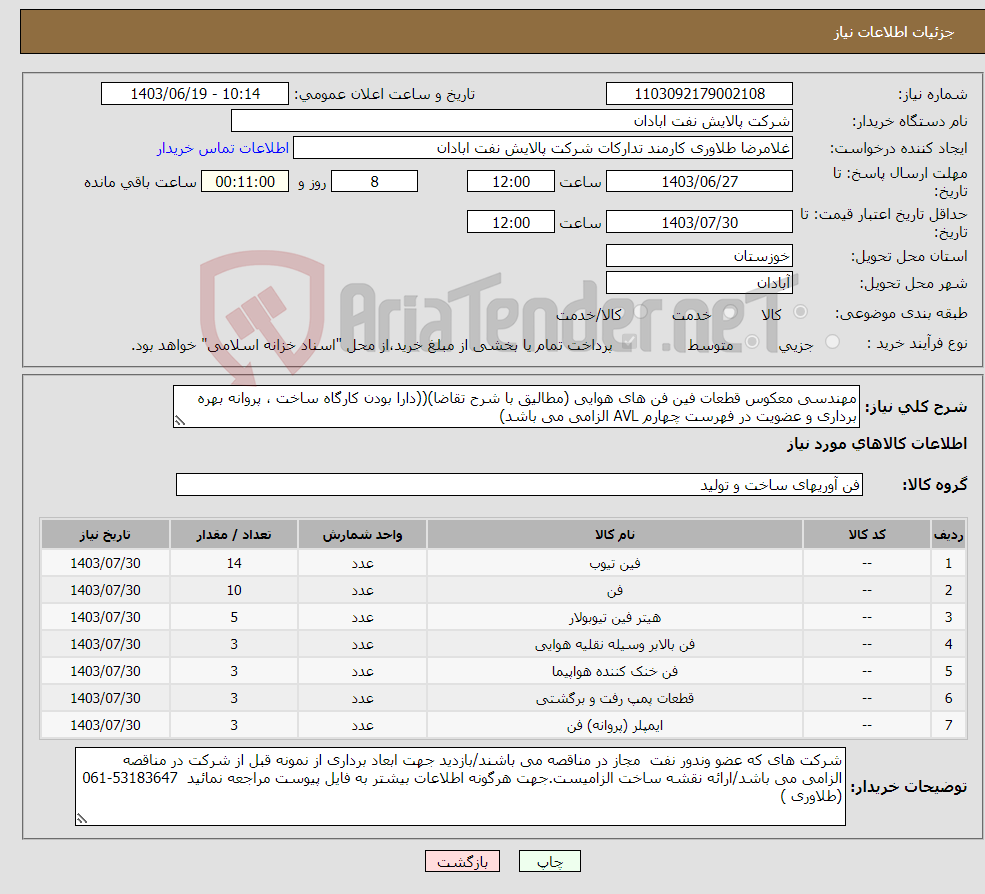985x894 pixels.
Task: Click the response deadline time 12:00 field
Action: click(x=511, y=182)
